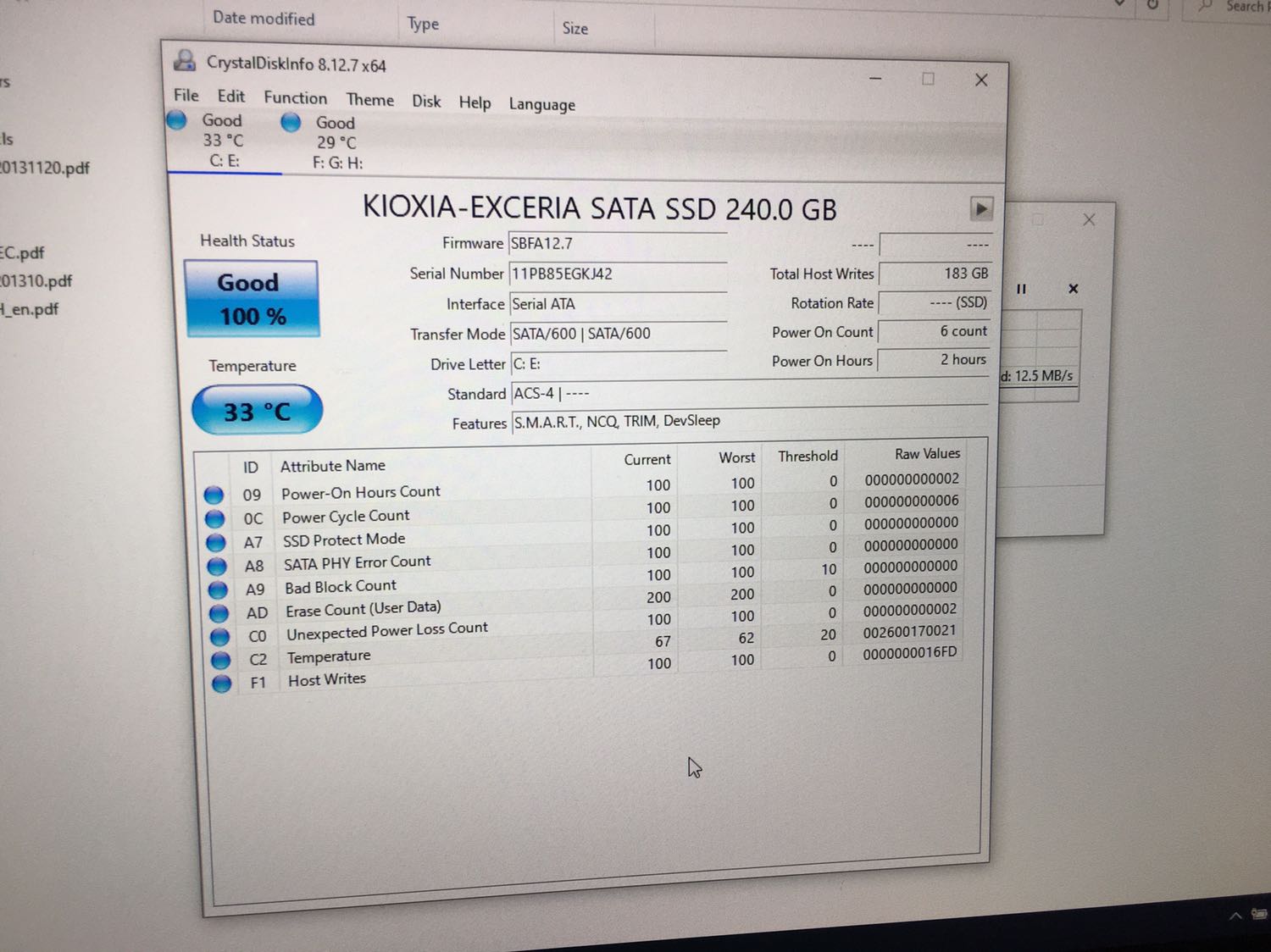1271x952 pixels.
Task: Click the next disk arrow button
Action: pos(980,208)
